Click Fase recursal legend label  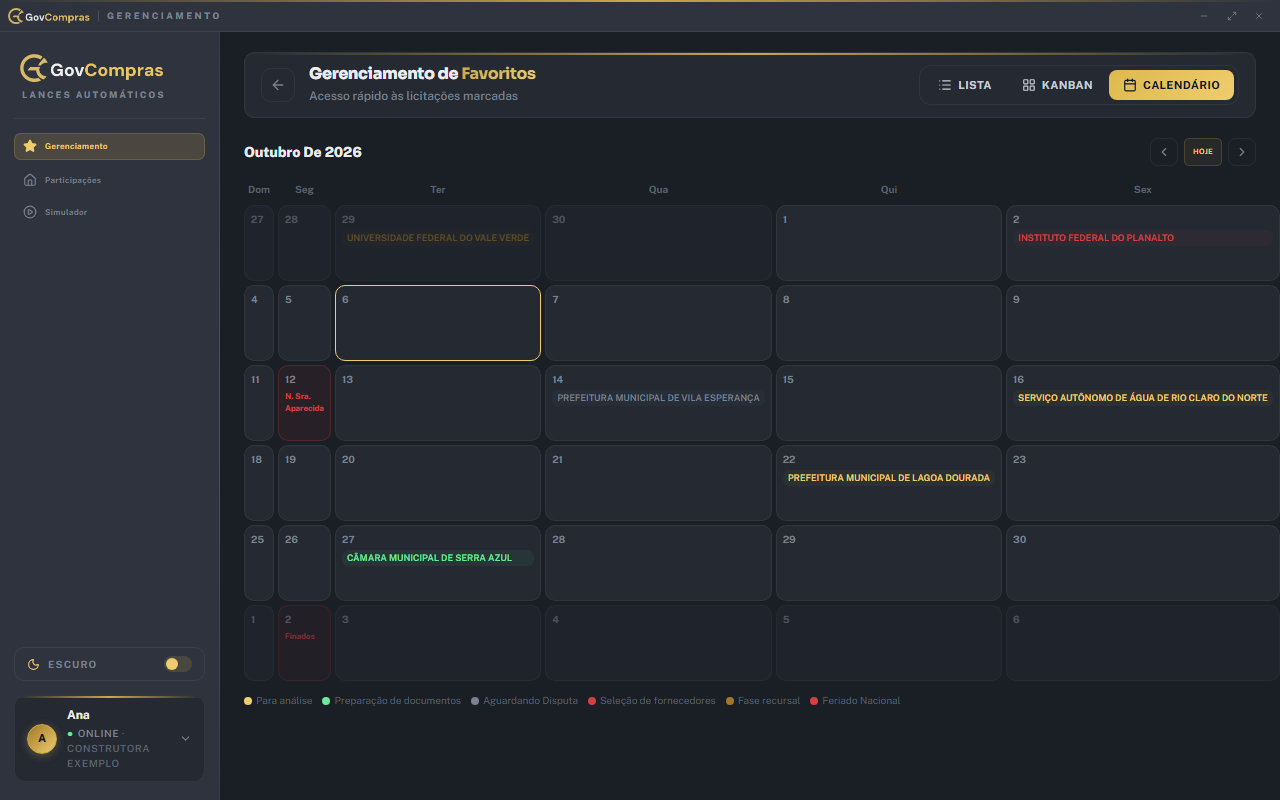[x=769, y=701]
